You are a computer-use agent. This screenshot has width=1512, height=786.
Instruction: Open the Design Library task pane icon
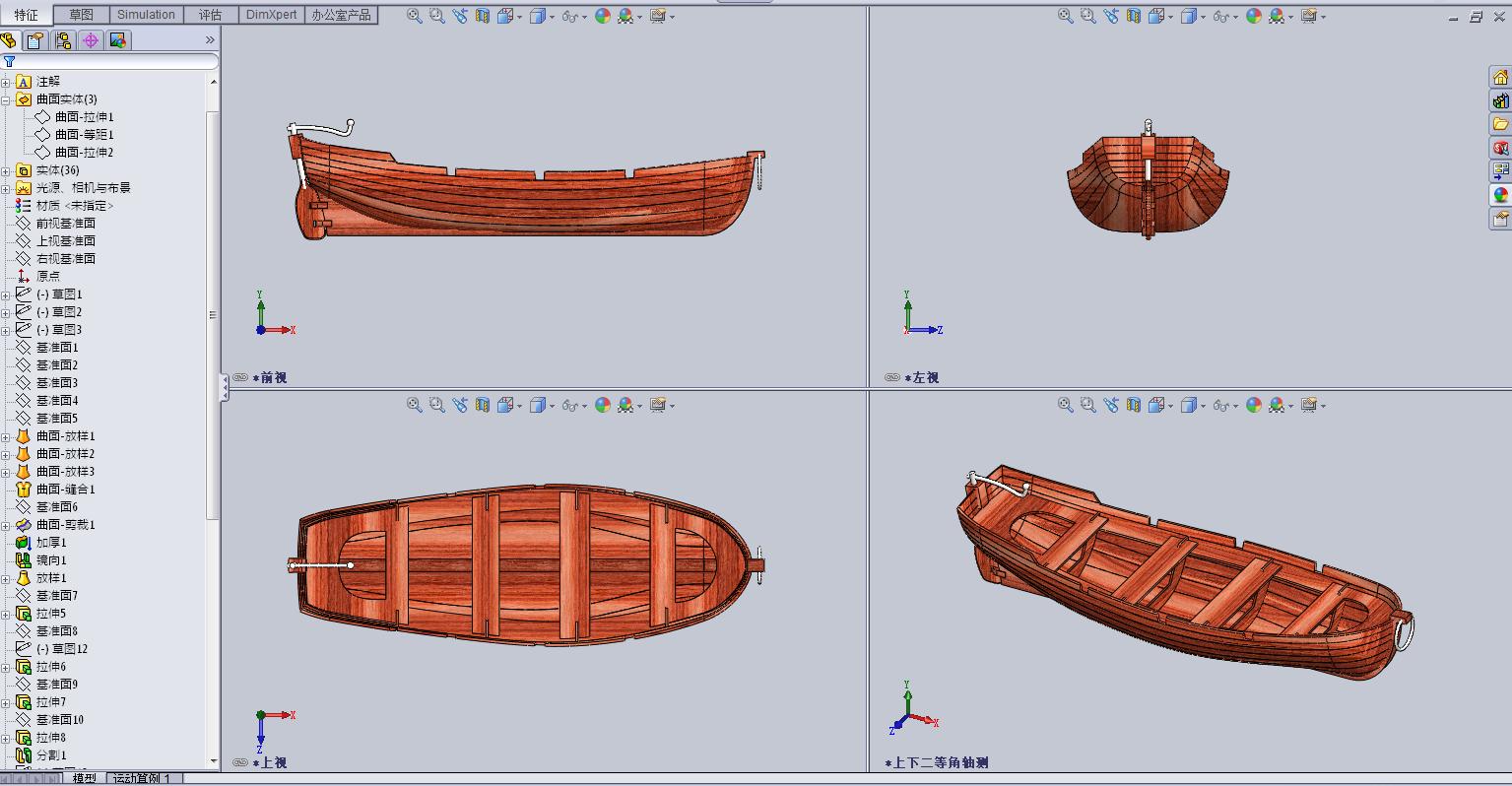point(1500,100)
